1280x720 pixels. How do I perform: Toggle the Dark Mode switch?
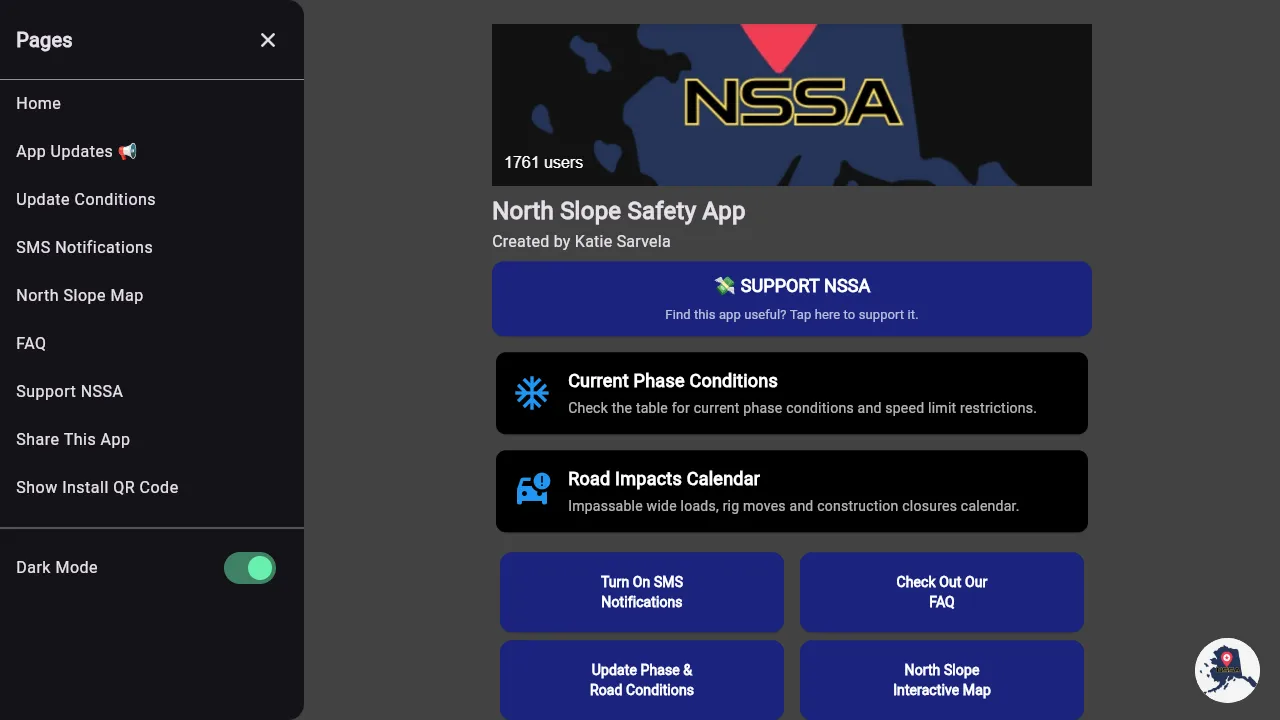click(250, 567)
